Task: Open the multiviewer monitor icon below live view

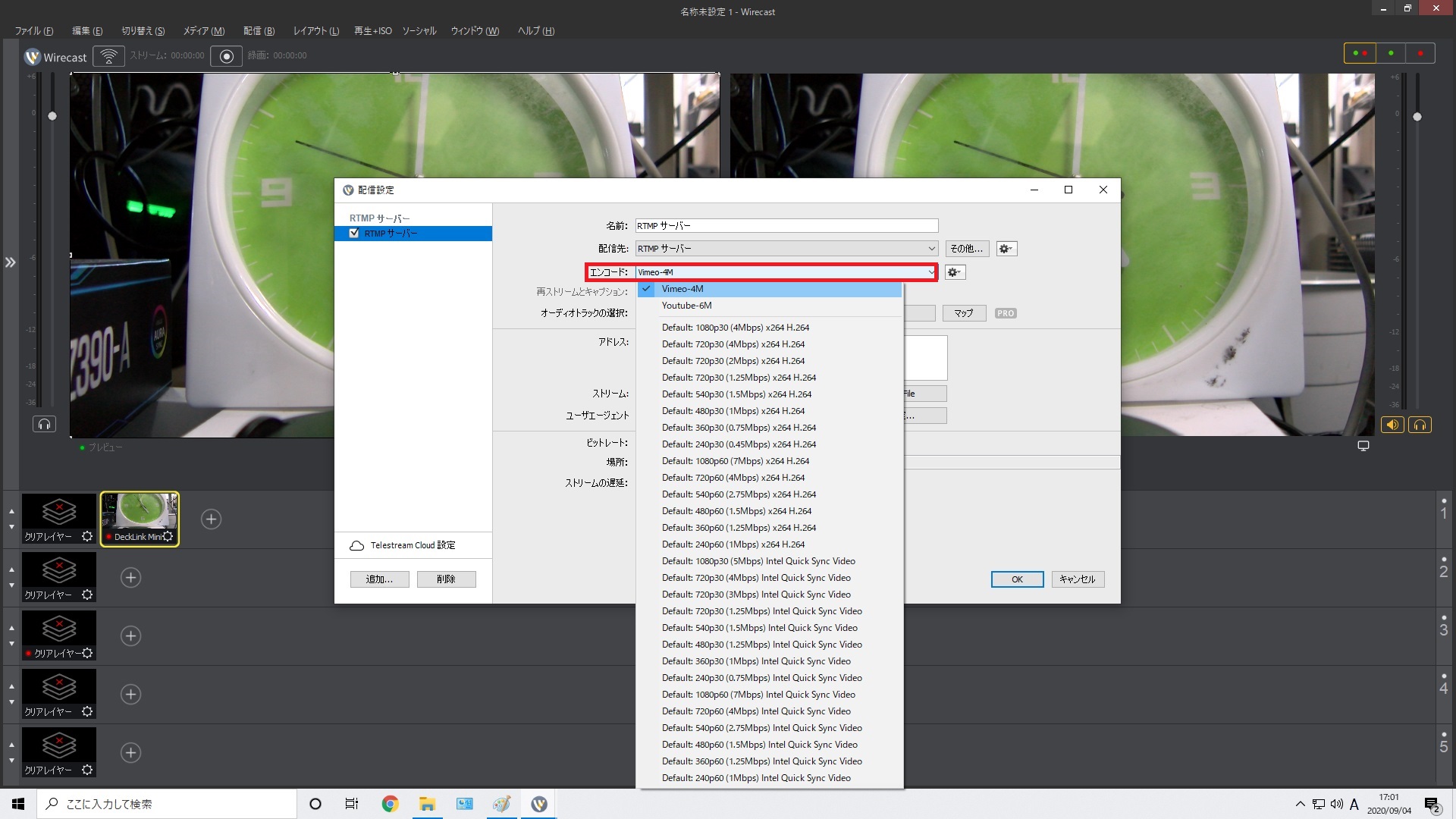Action: (1363, 446)
